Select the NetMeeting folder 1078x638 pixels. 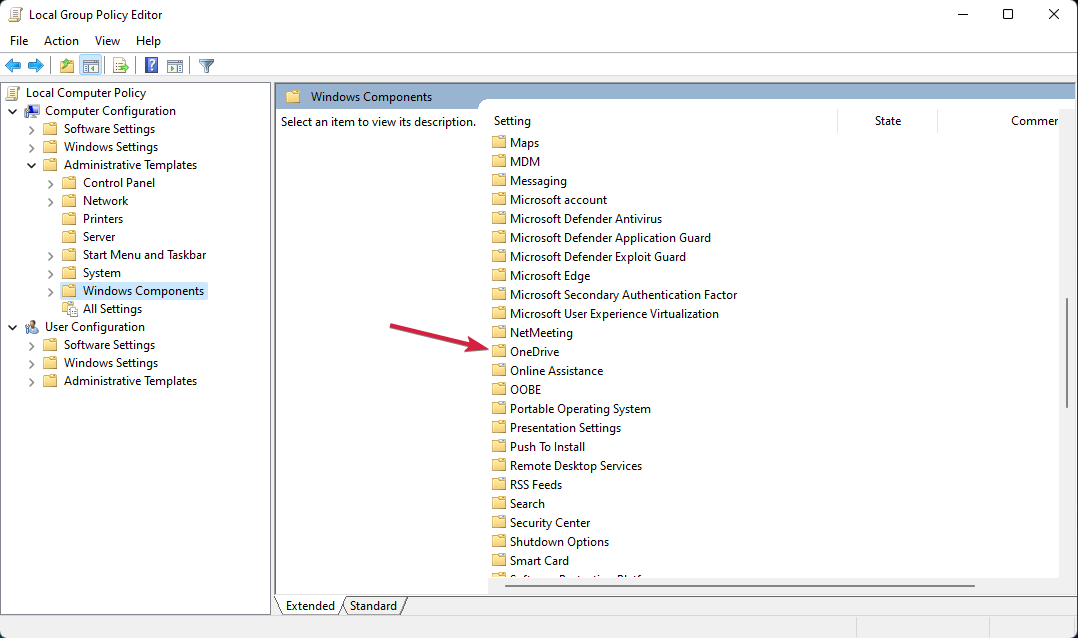pos(541,333)
